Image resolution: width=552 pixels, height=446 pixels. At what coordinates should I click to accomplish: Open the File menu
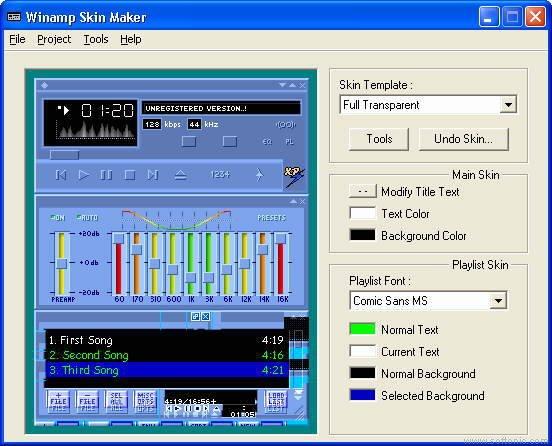pos(17,39)
